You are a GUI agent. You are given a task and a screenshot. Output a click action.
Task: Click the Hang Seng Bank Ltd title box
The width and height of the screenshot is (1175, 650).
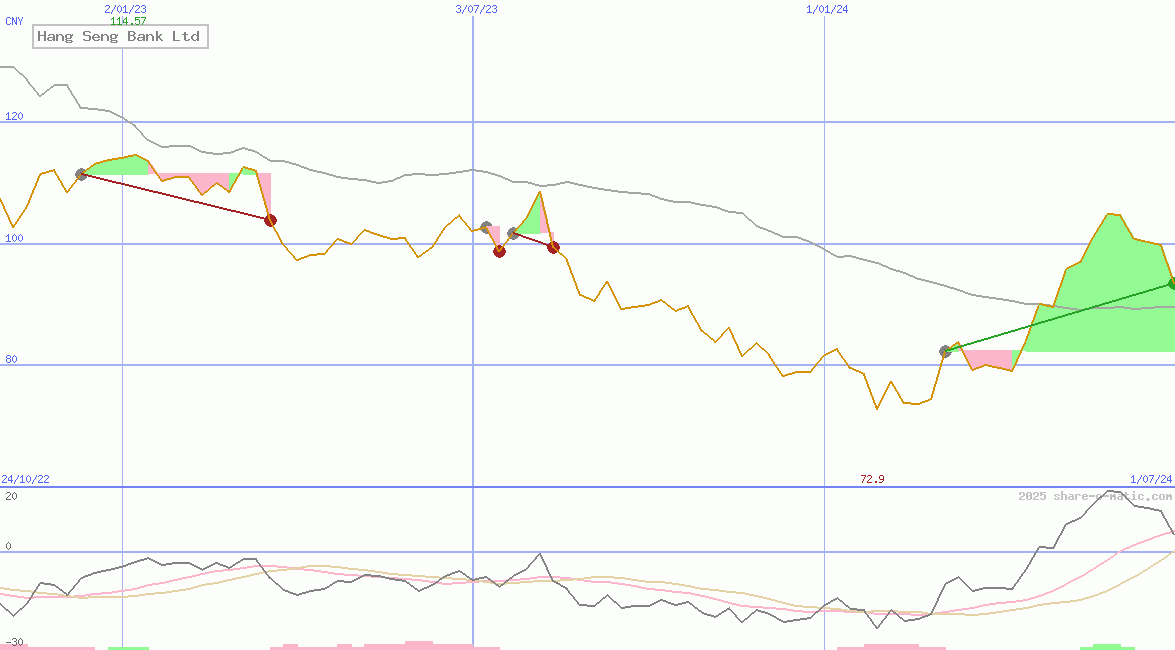tap(120, 37)
